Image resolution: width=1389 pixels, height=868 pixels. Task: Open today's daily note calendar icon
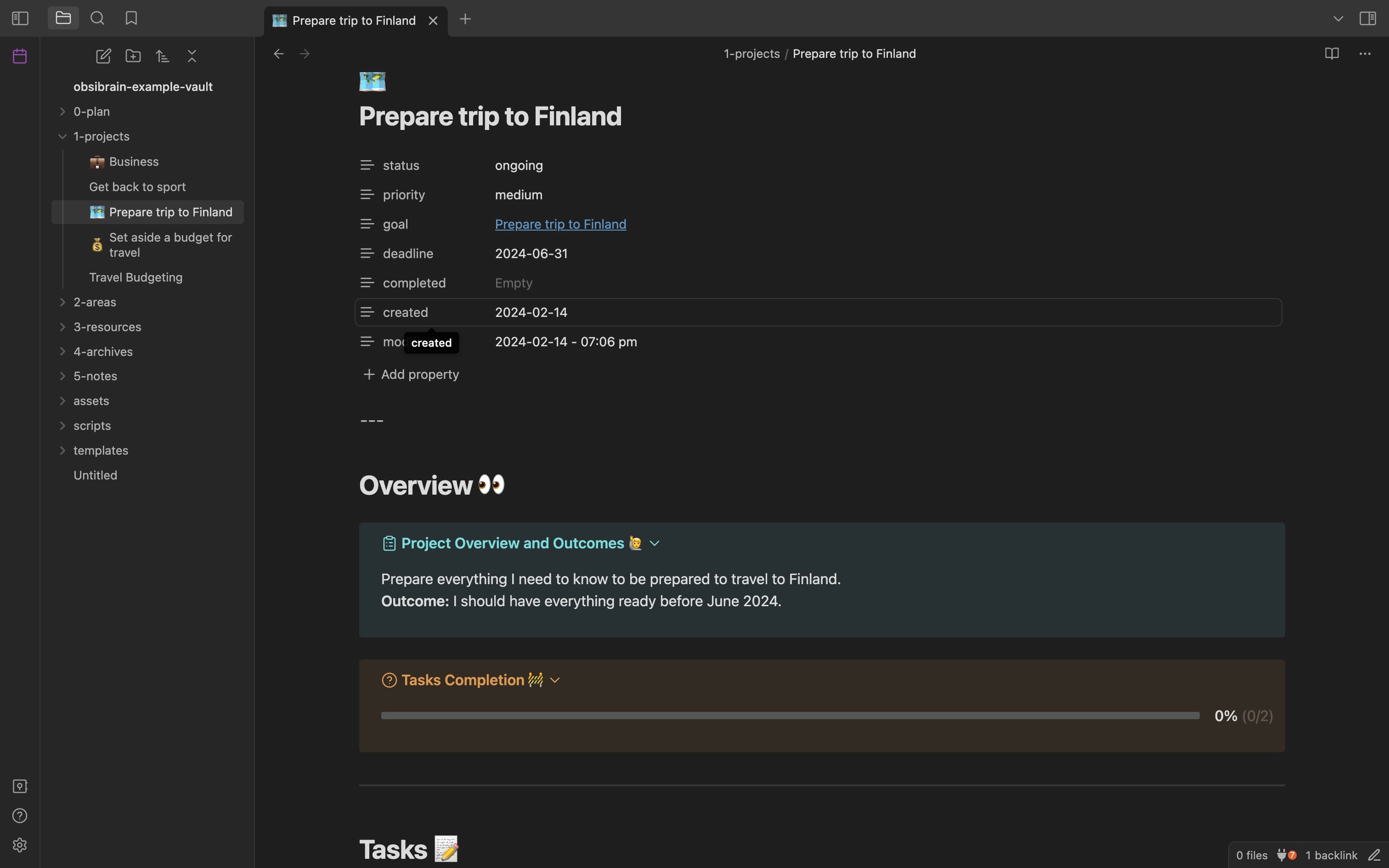(20, 56)
